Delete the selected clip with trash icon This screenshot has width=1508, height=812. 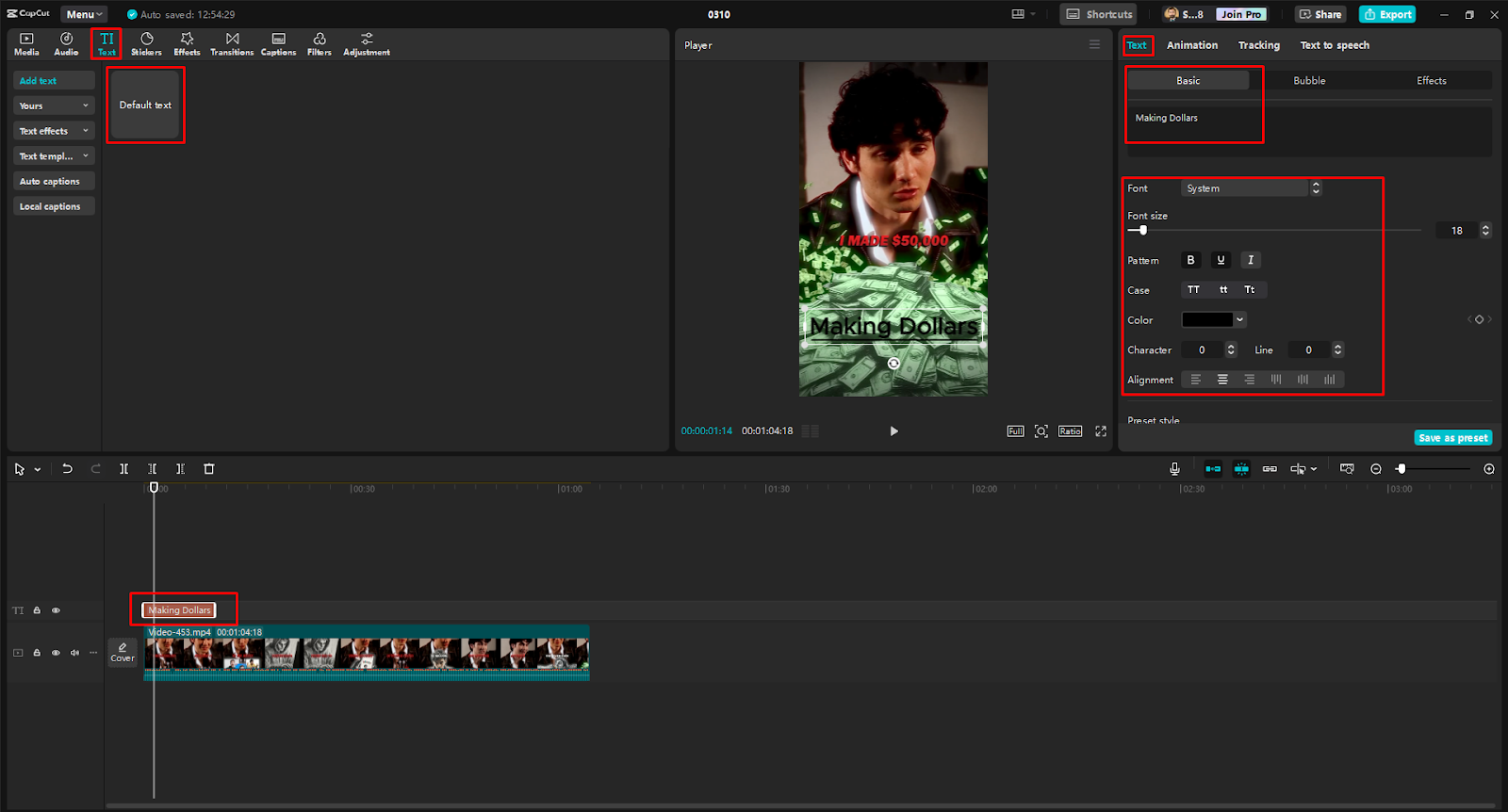click(x=209, y=468)
